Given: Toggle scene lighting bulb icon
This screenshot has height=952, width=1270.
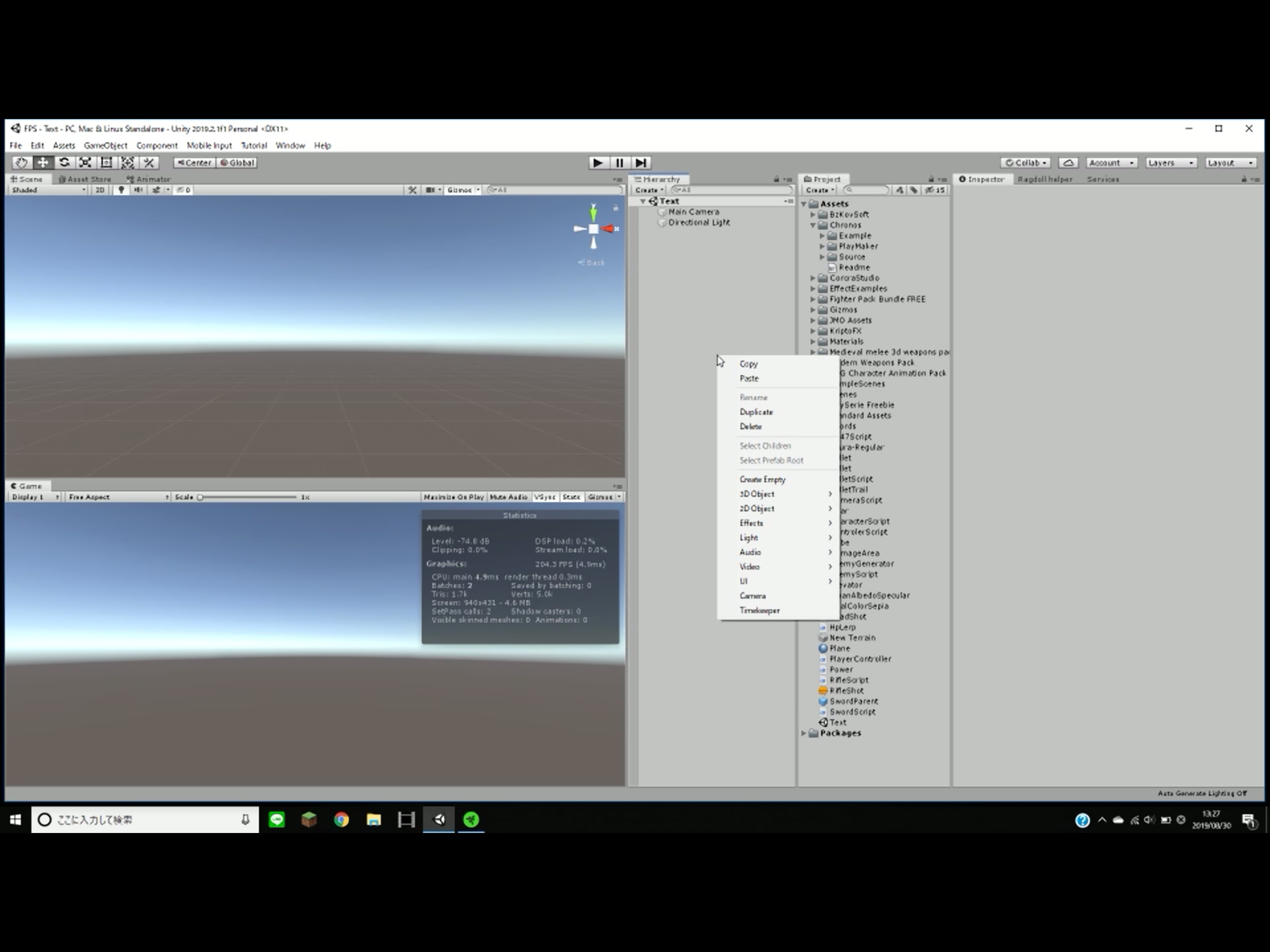Looking at the screenshot, I should pos(120,190).
